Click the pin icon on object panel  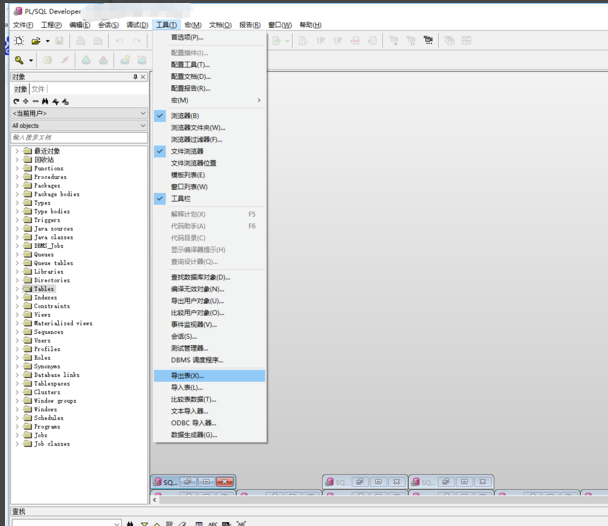tap(135, 77)
